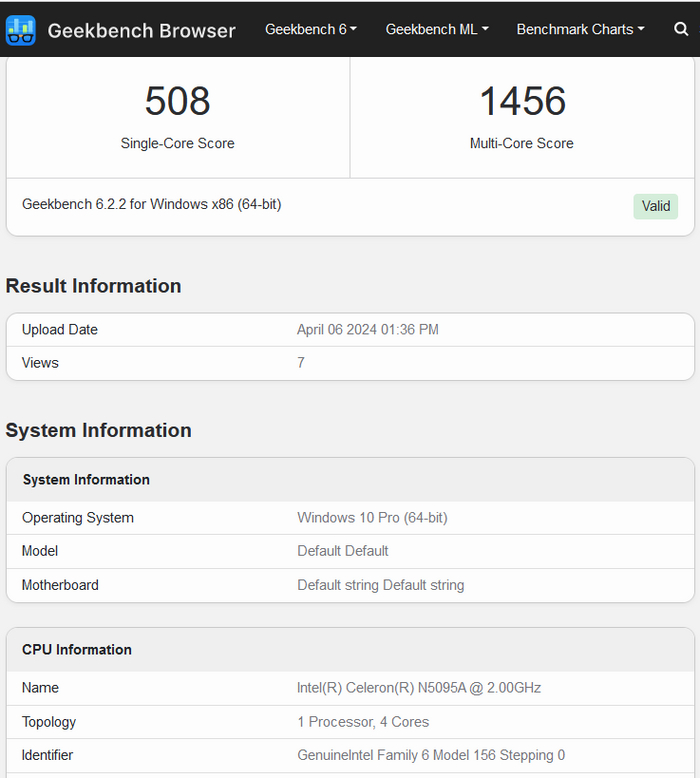This screenshot has height=778, width=700.
Task: Select GenuineIntel Family 6 Model 156 value
Action: coord(431,755)
